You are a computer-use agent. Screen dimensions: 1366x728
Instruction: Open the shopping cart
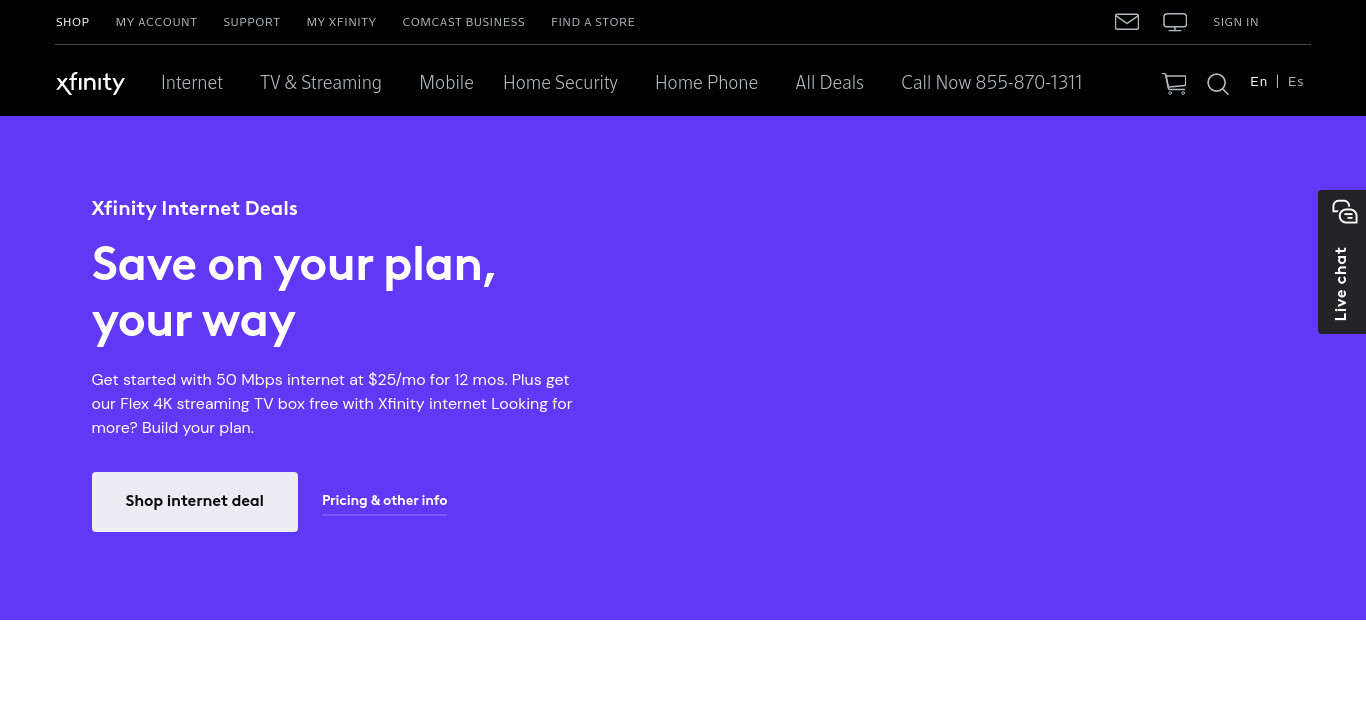[1174, 84]
